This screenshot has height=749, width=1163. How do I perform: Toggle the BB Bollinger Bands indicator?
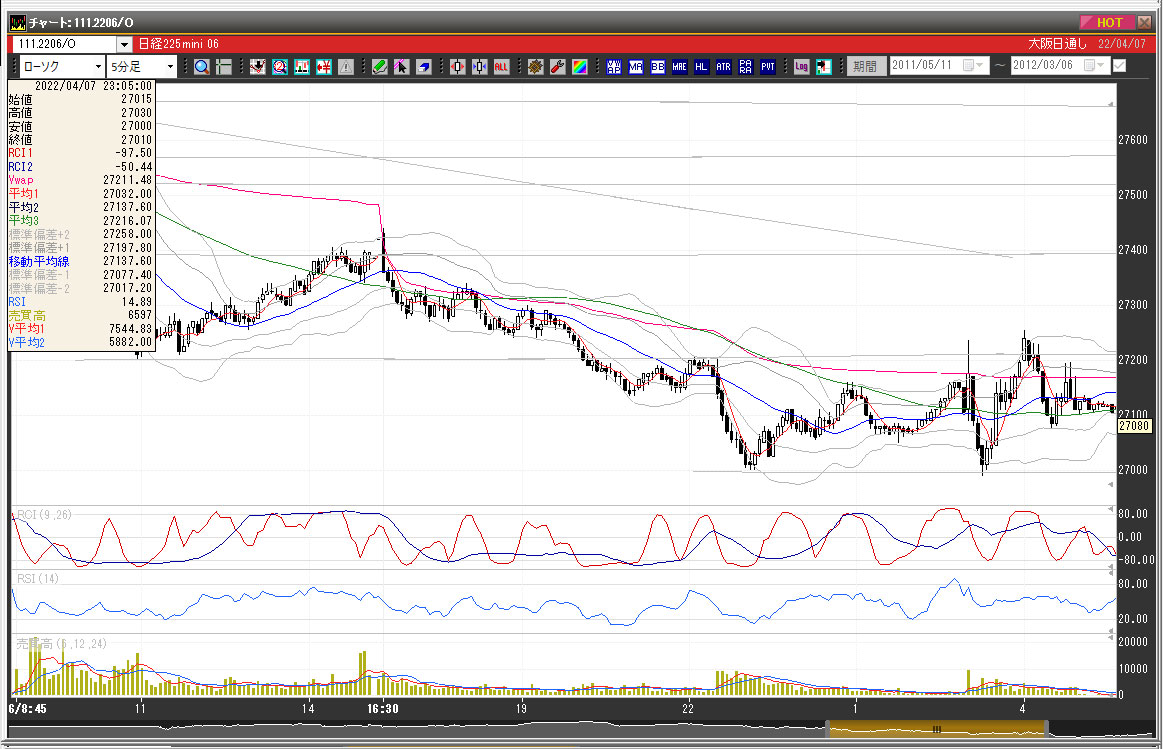[x=658, y=67]
